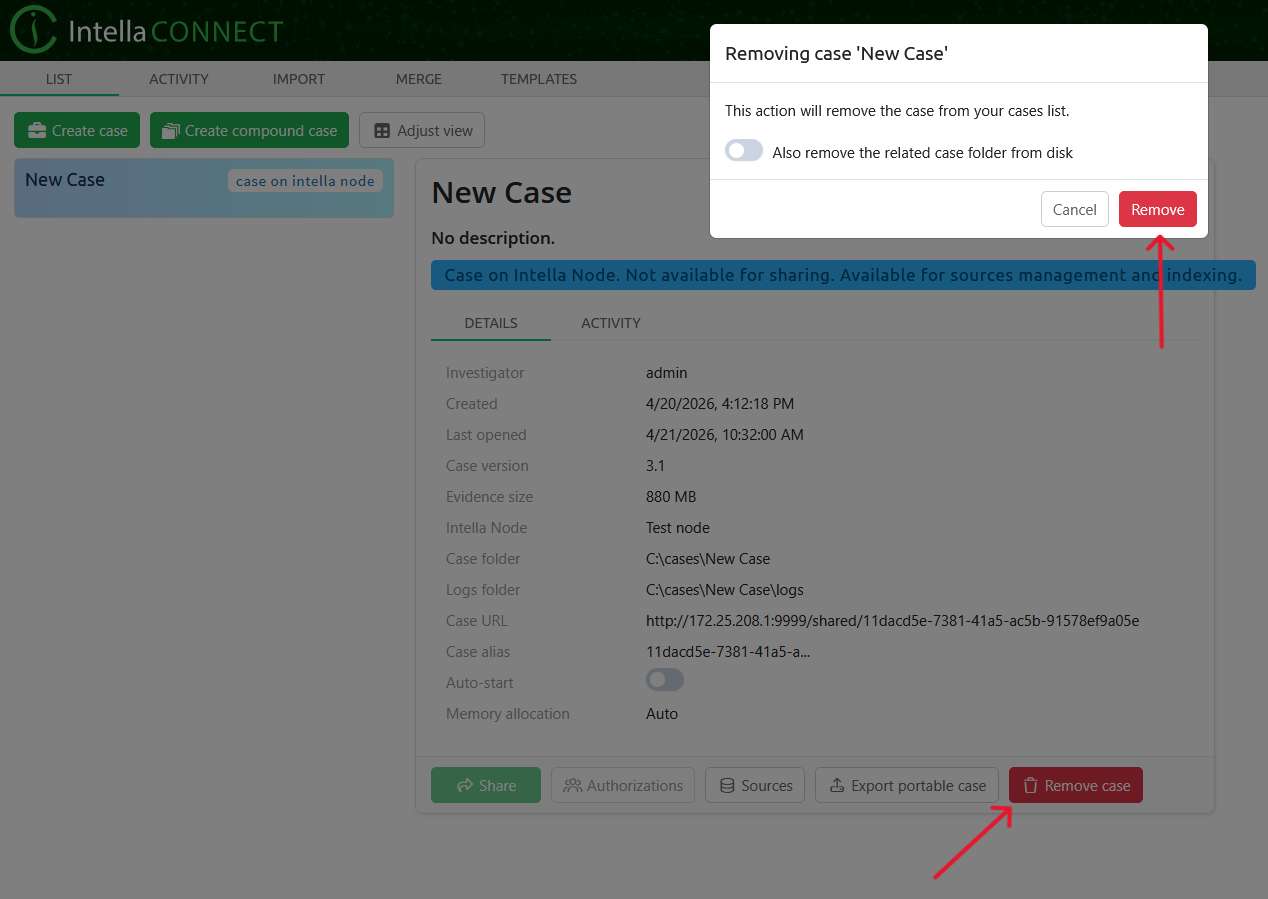Image resolution: width=1268 pixels, height=899 pixels.
Task: Click the Share arrow icon
Action: 465,786
